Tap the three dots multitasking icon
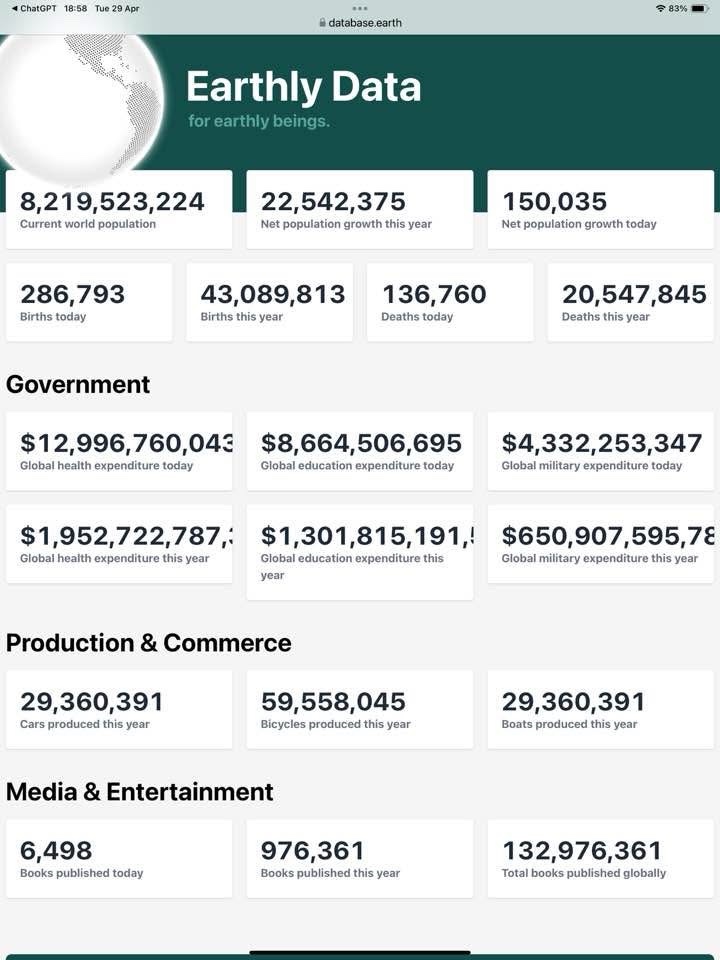Image resolution: width=720 pixels, height=960 pixels. (360, 8)
